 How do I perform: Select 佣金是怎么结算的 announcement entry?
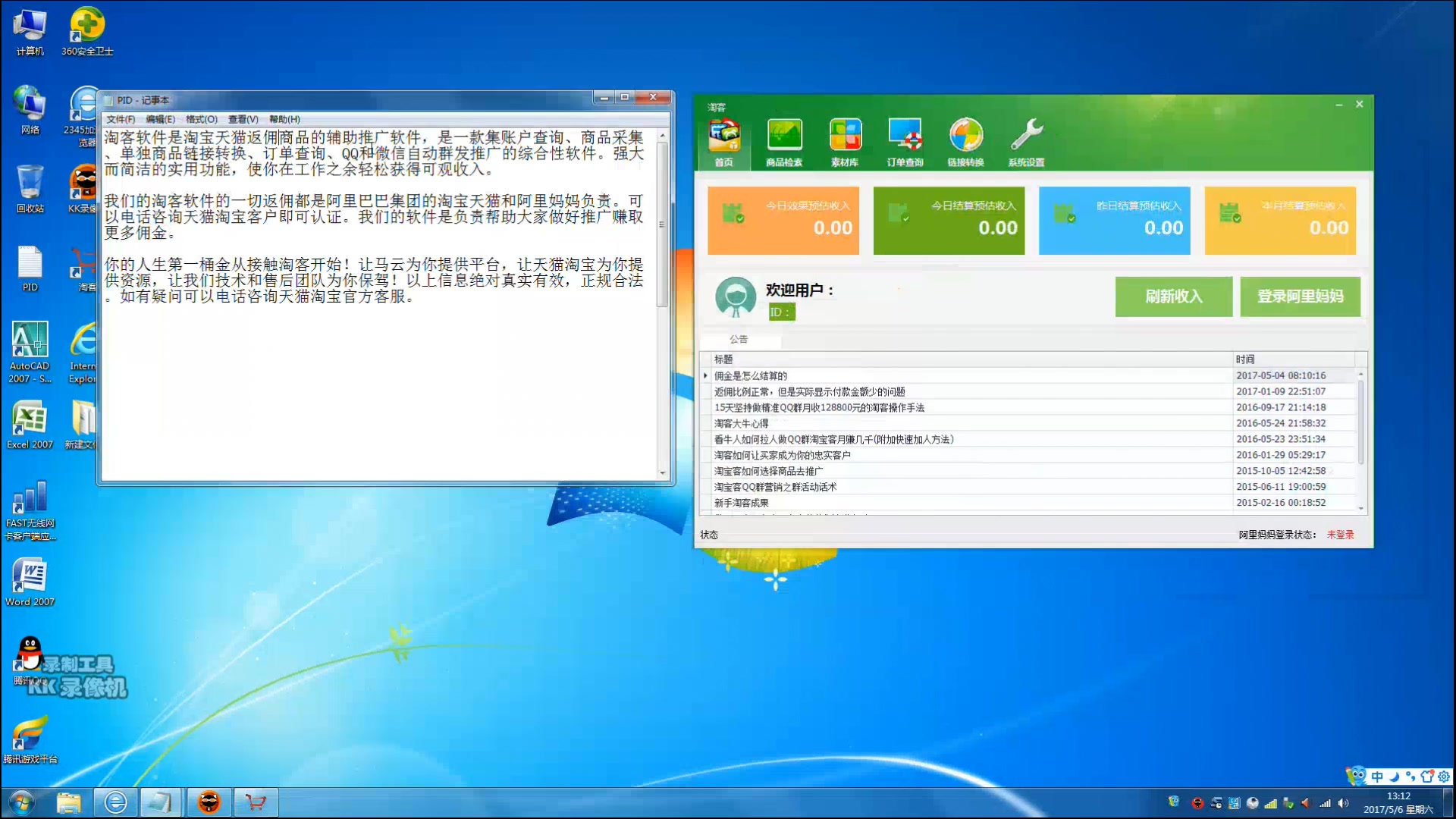tap(750, 375)
